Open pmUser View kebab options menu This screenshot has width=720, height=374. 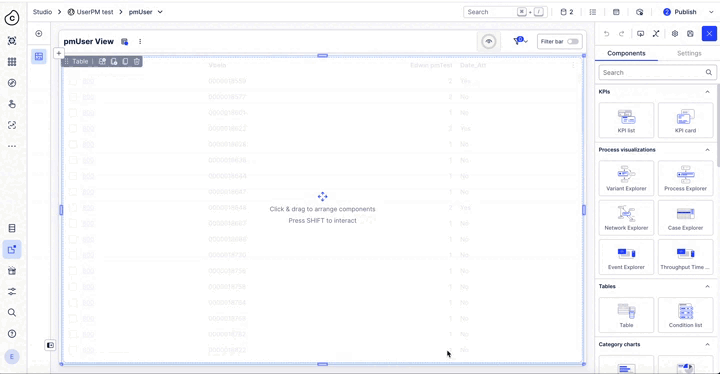(x=140, y=41)
